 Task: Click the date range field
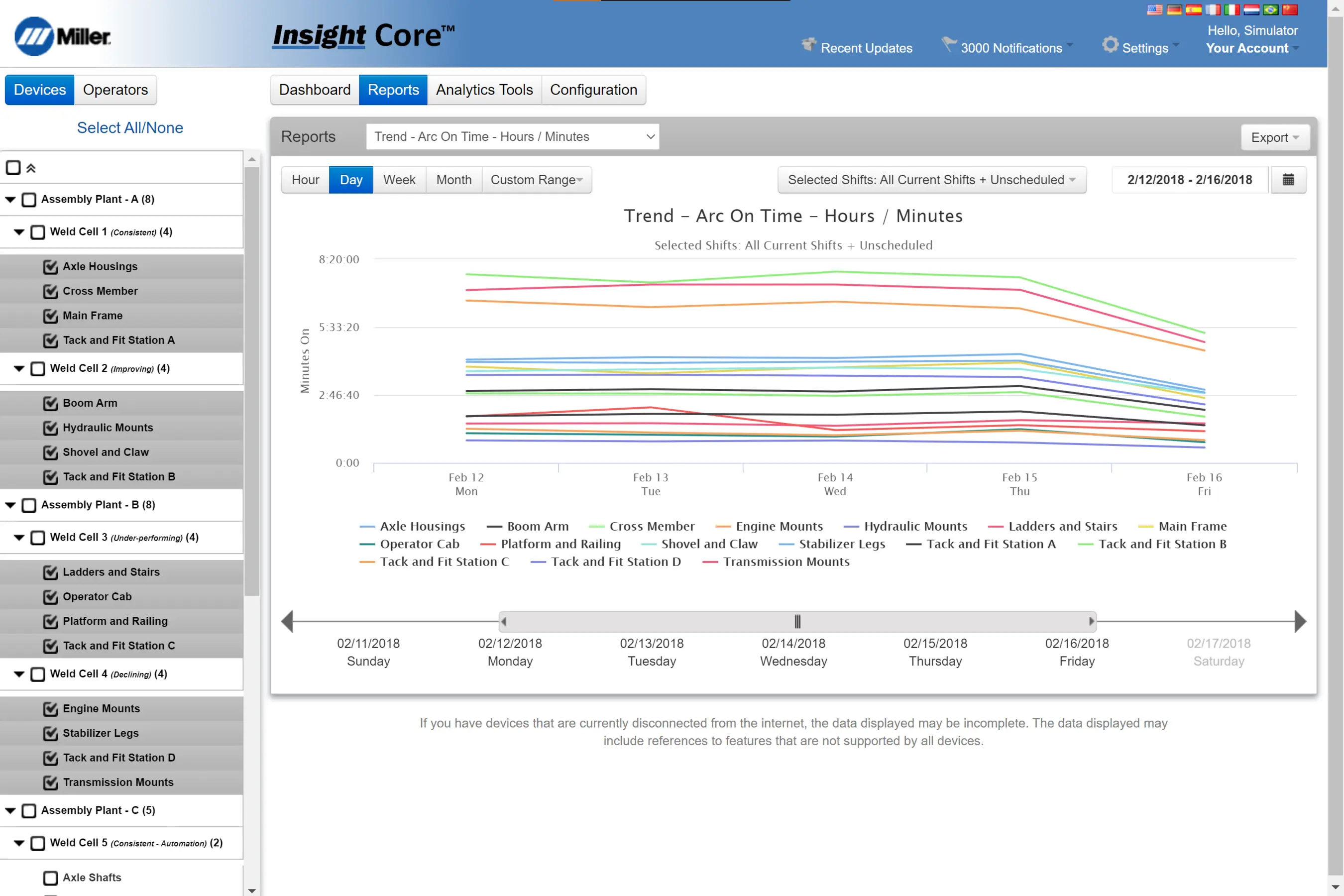pos(1190,179)
